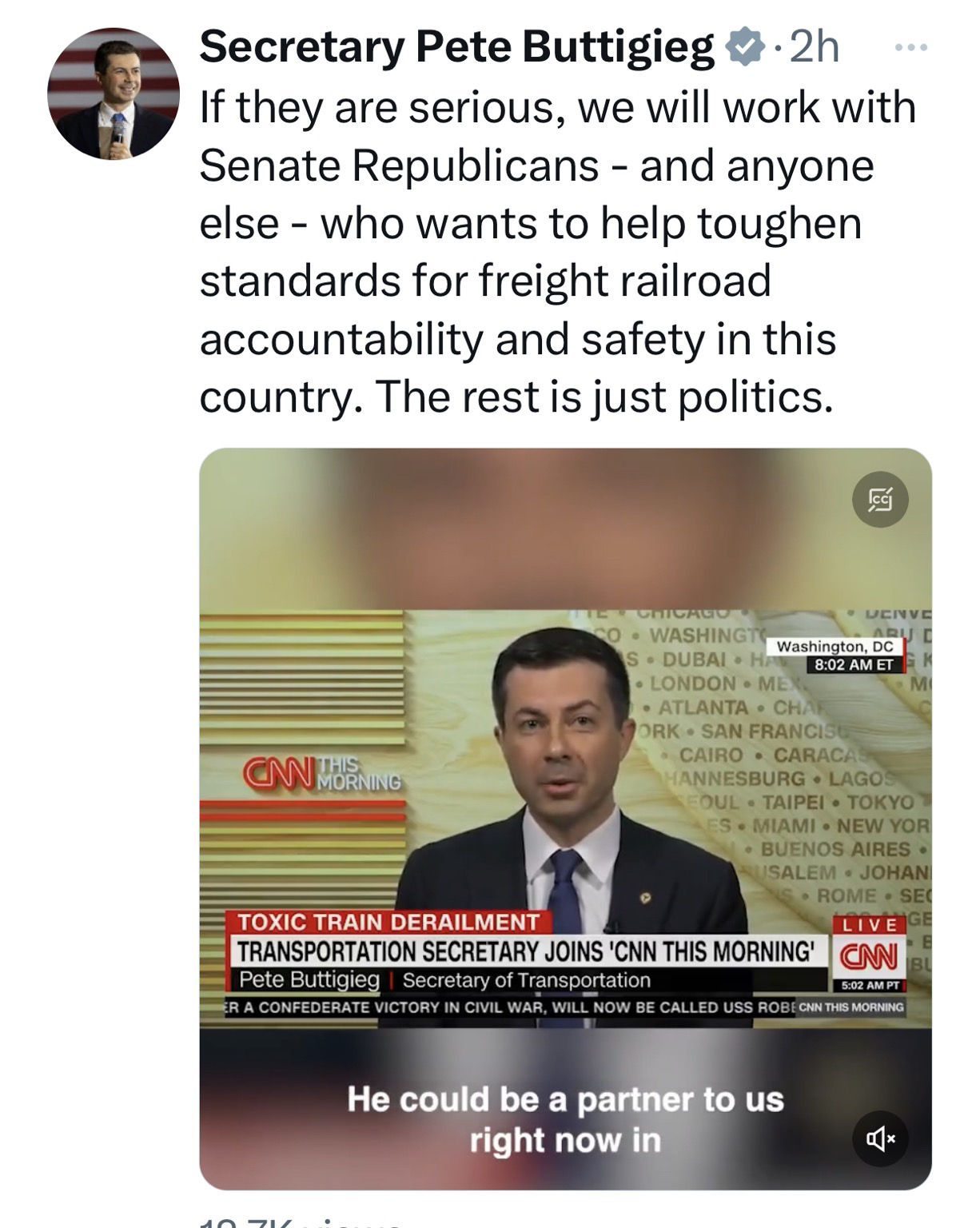Open the tweet's more options ellipsis menu
This screenshot has height=1228, width=980.
(x=910, y=48)
